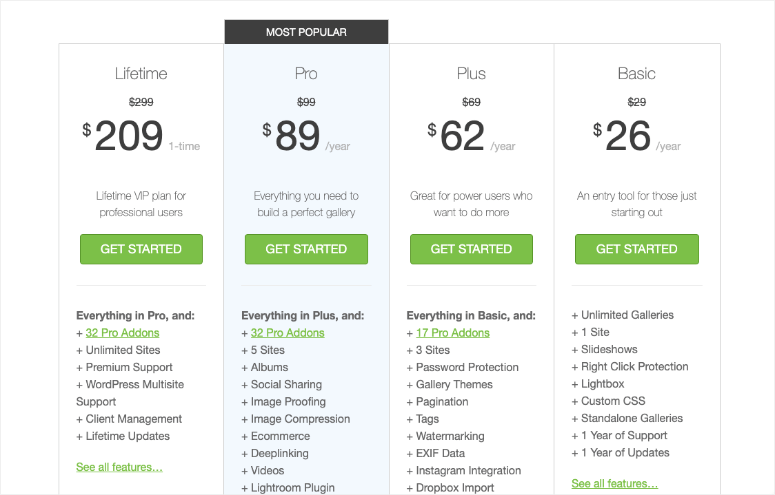The width and height of the screenshot is (775, 495).
Task: Open See all features link under Lifetime
Action: tap(119, 467)
